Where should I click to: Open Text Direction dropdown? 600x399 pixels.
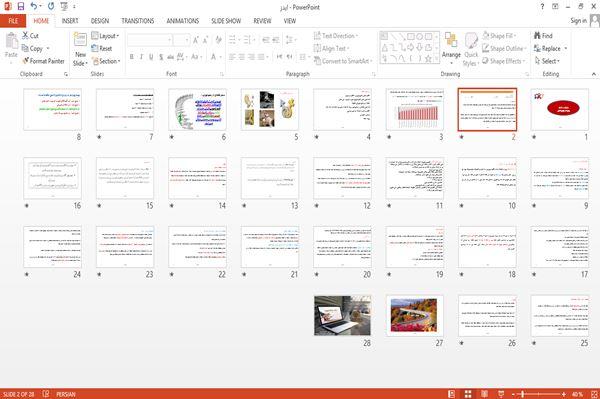coord(336,36)
